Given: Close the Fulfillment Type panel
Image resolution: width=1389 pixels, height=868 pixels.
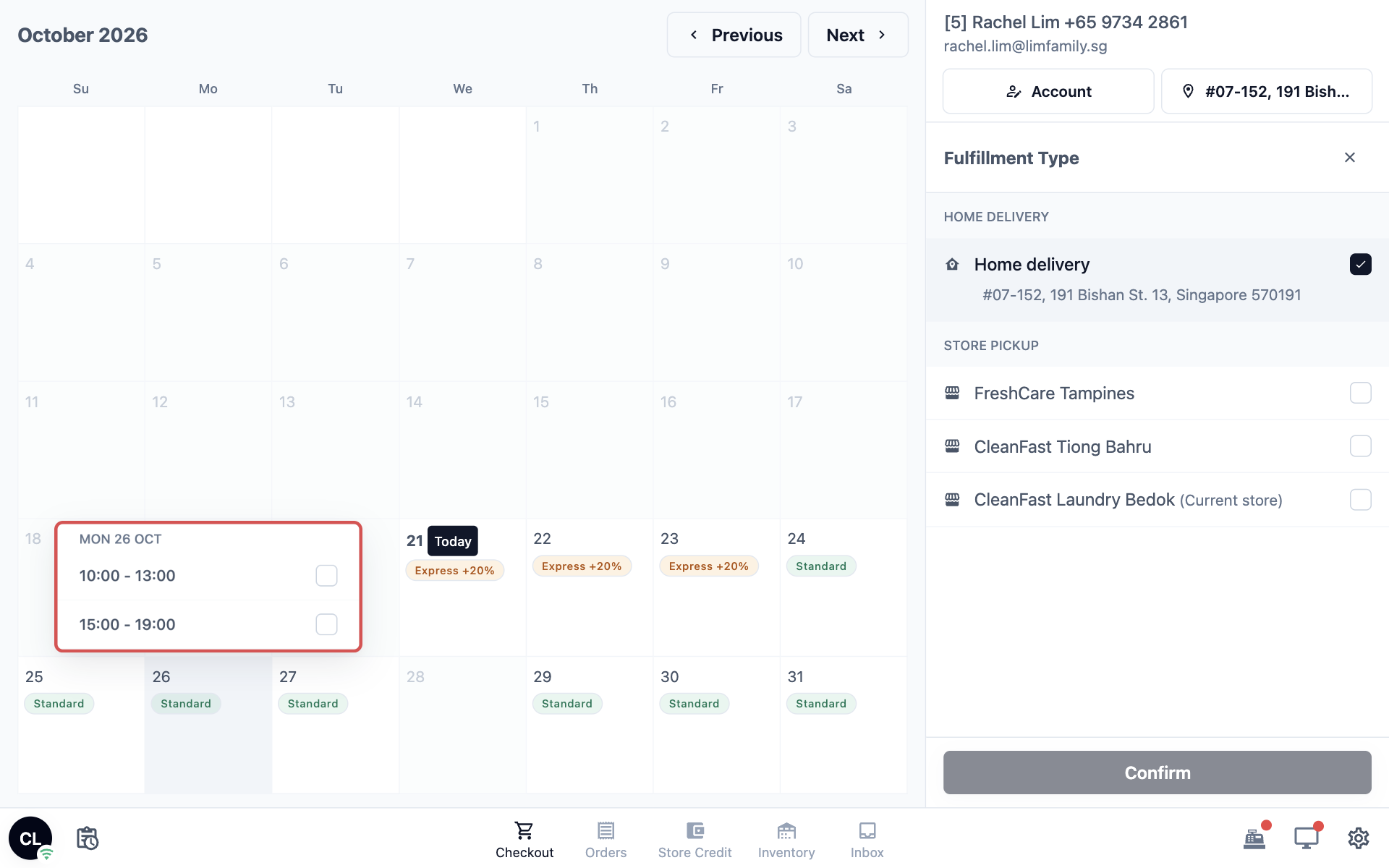Looking at the screenshot, I should pyautogui.click(x=1349, y=158).
